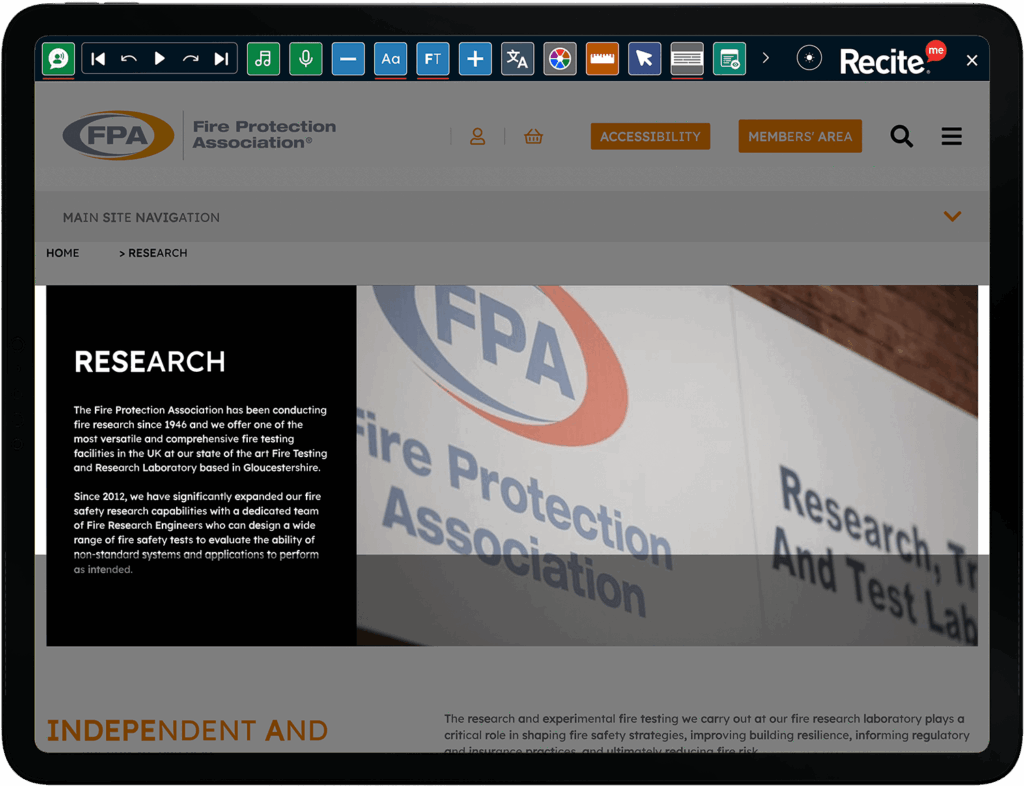Open the MEMBERS' AREA button
The height and width of the screenshot is (786, 1024).
[x=800, y=136]
